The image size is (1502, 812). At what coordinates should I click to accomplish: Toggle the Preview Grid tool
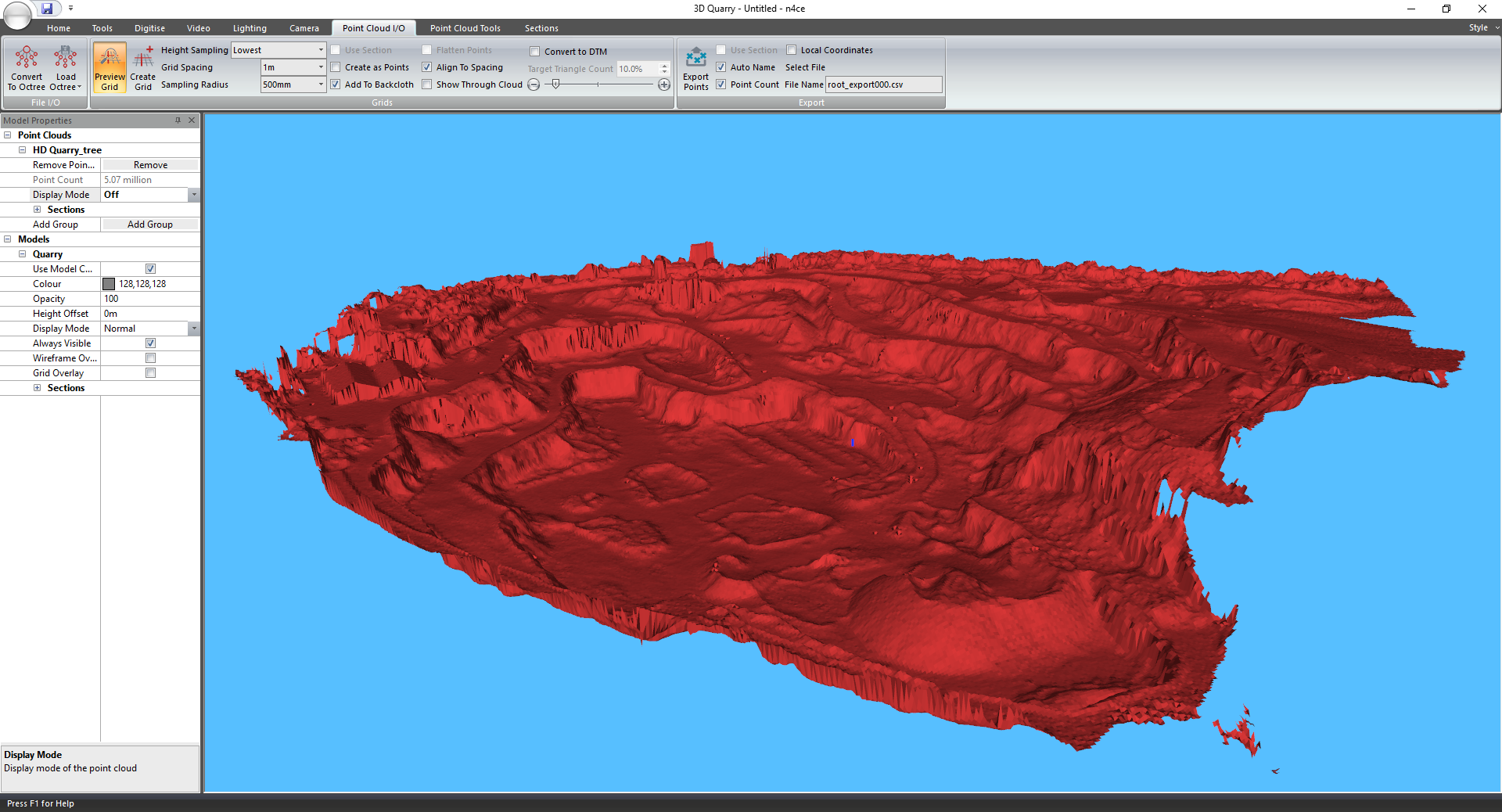click(110, 67)
